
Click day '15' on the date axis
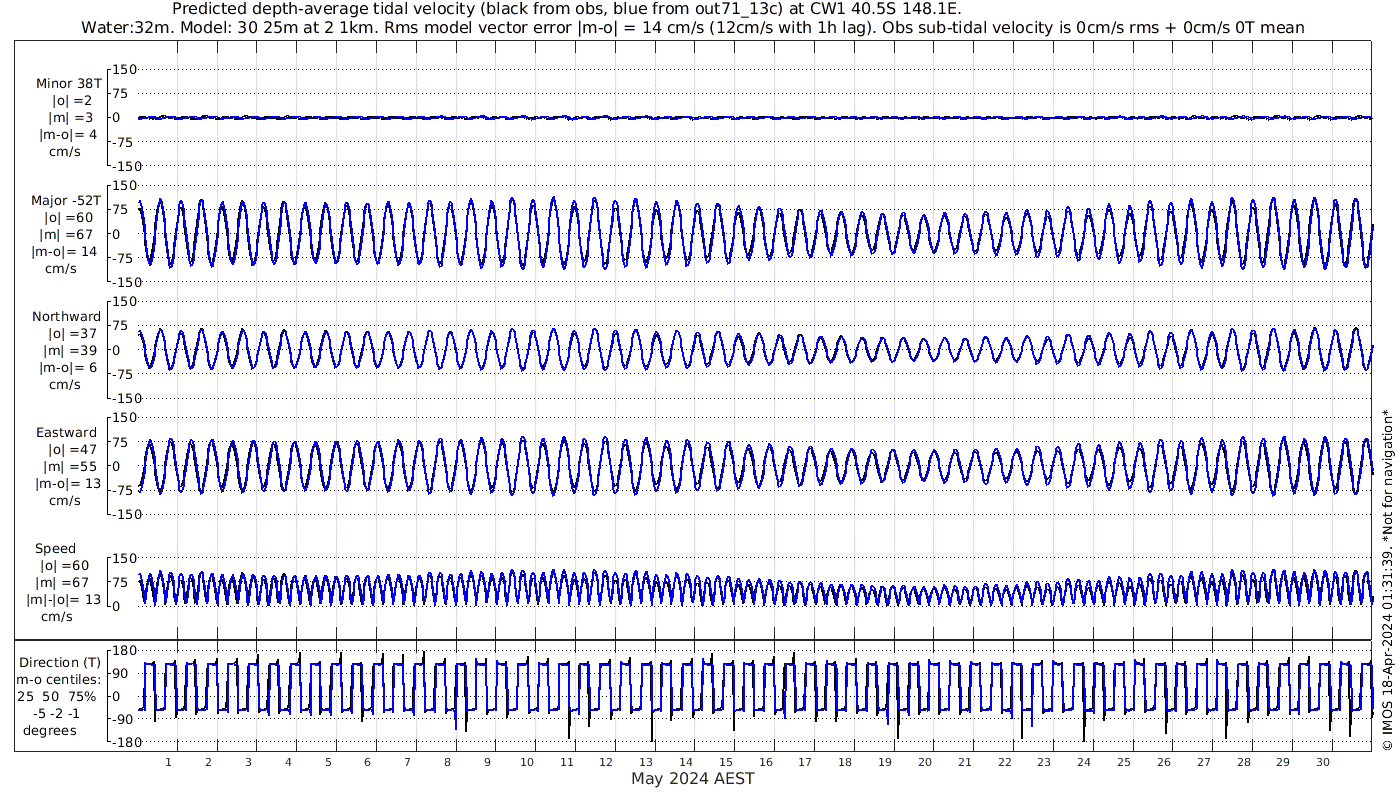726,762
